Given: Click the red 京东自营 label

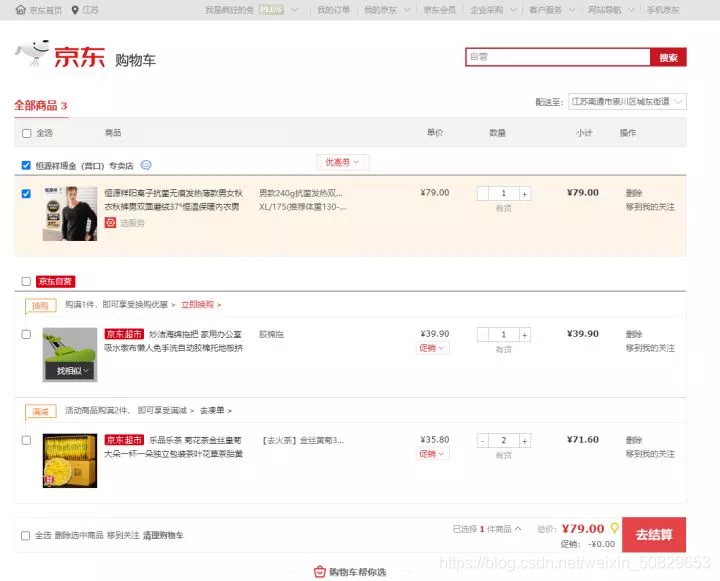Looking at the screenshot, I should click(x=56, y=281).
